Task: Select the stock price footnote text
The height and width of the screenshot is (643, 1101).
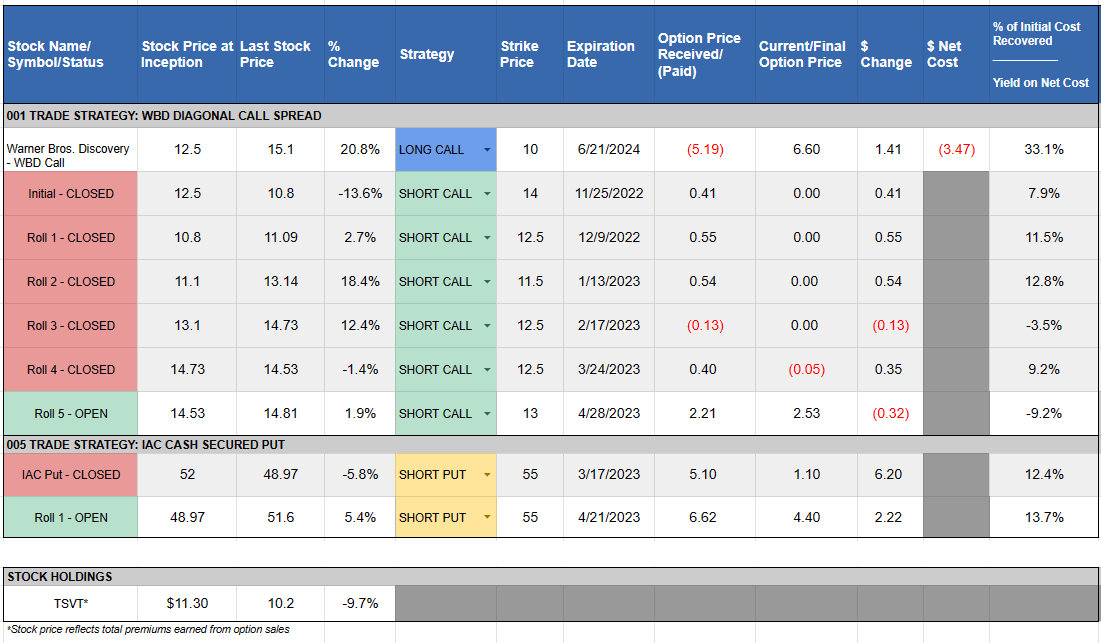Action: [148, 630]
